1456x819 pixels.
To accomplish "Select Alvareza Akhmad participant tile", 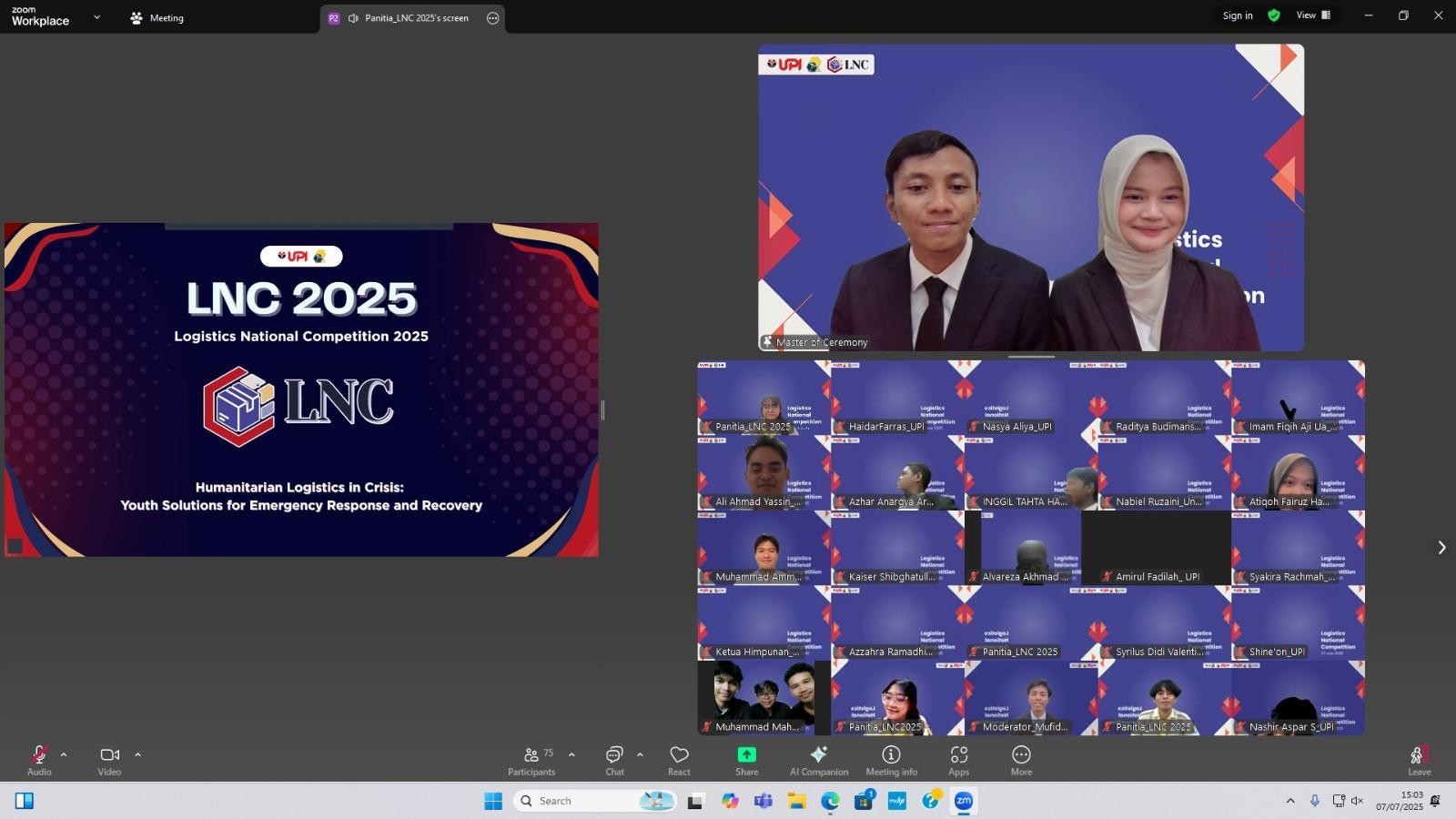I will point(1031,548).
